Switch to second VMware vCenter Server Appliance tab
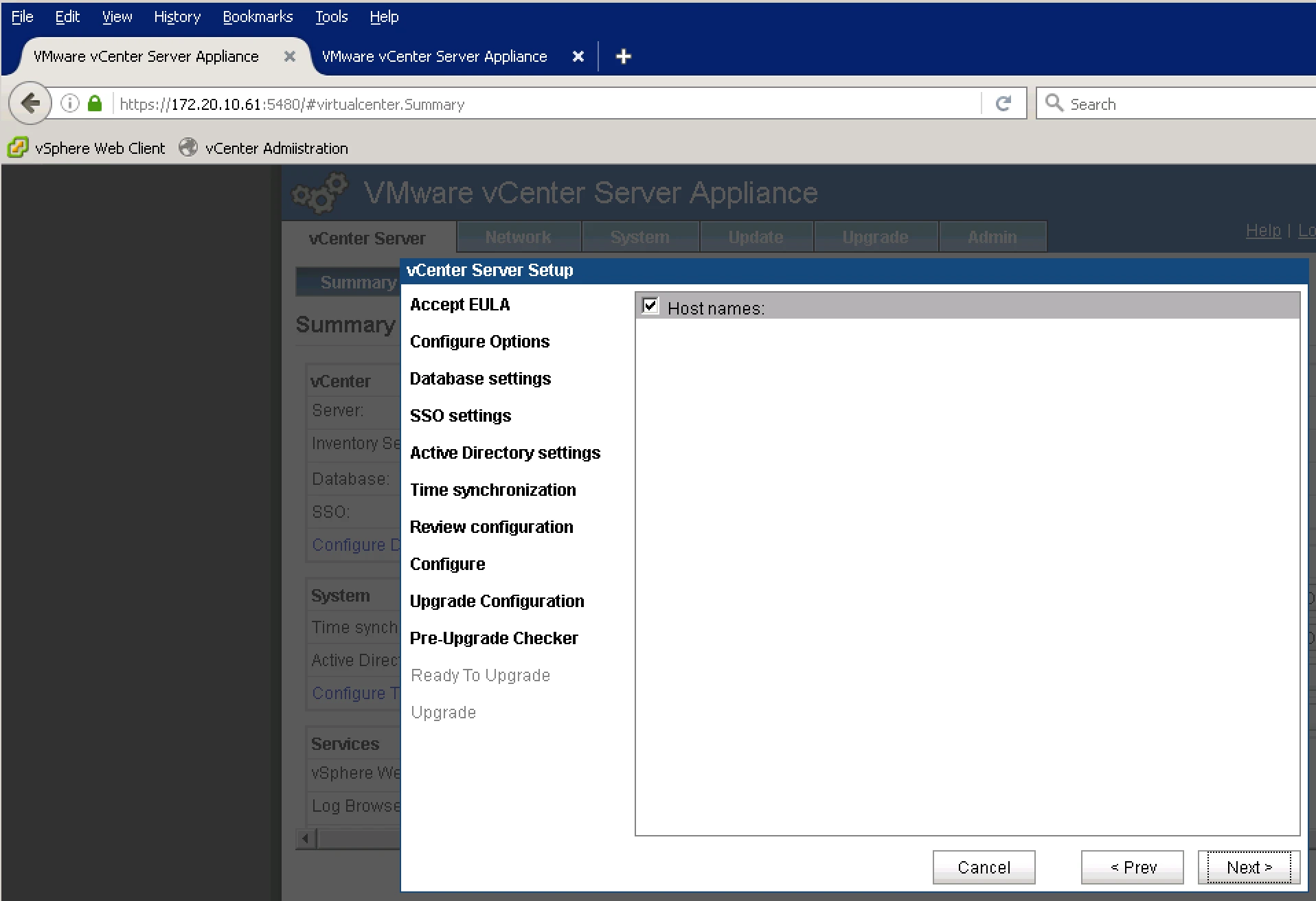This screenshot has height=901, width=1316. tap(435, 56)
